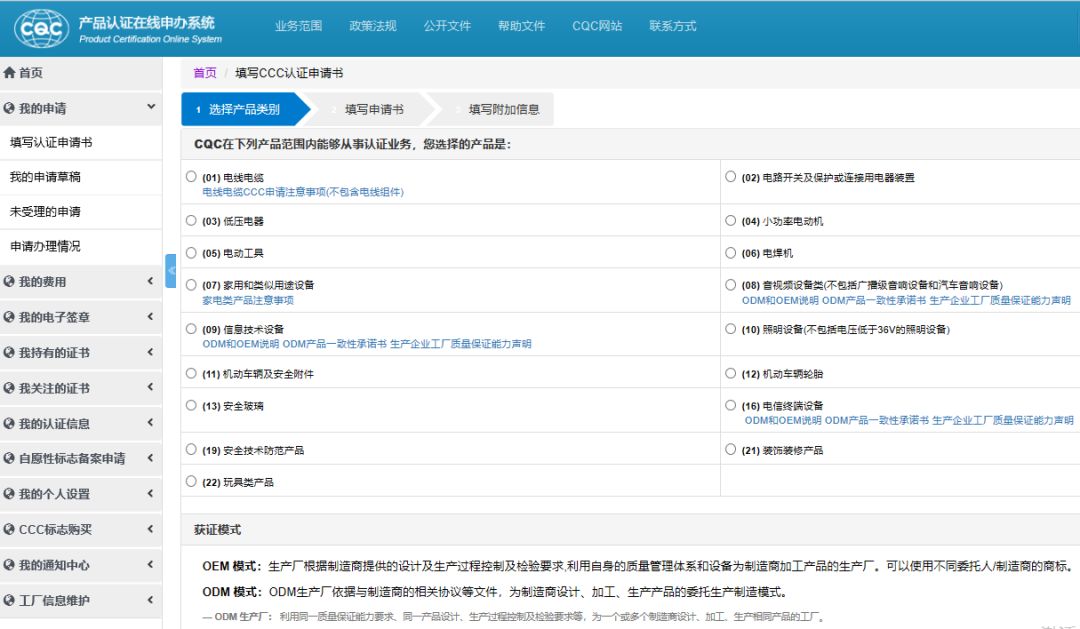Expand the 我的通知中心 section arrow
This screenshot has height=629, width=1080.
click(151, 565)
